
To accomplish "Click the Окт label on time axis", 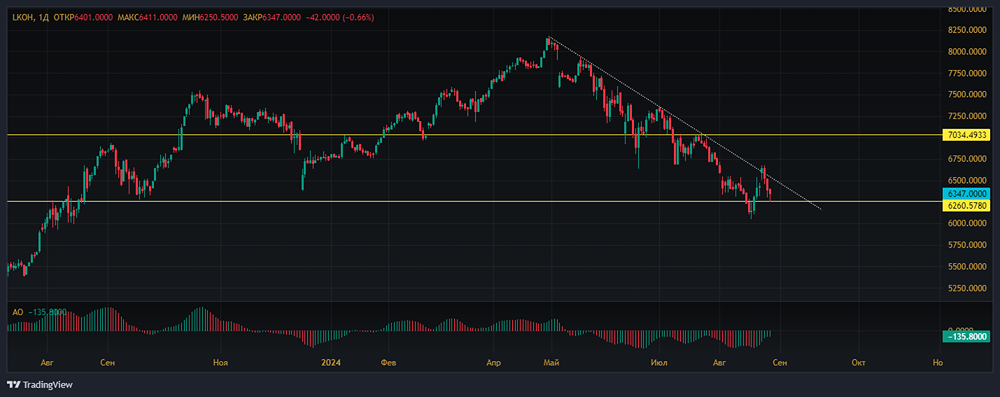I will (858, 363).
